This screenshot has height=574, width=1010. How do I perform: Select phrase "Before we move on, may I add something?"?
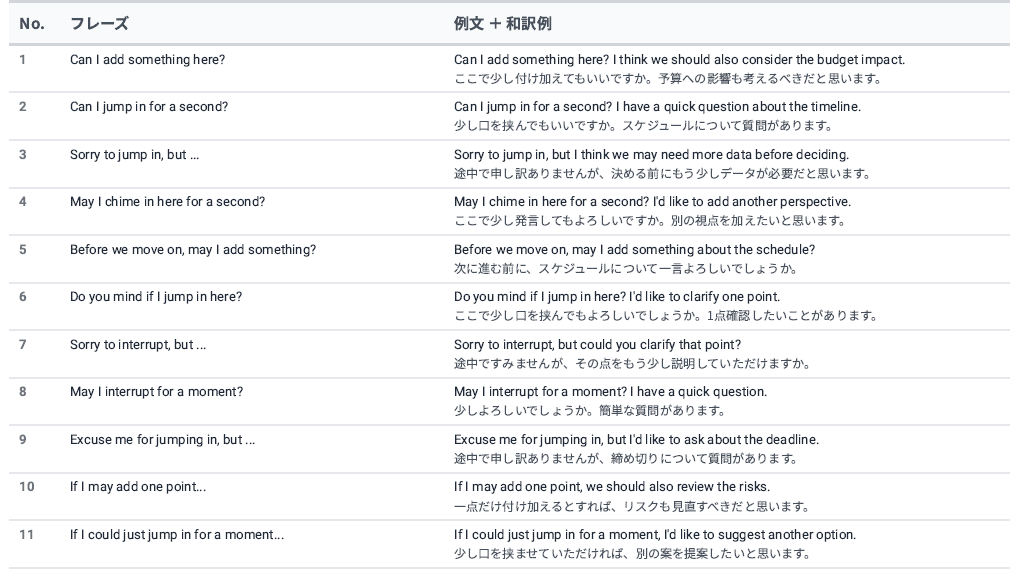tap(192, 250)
